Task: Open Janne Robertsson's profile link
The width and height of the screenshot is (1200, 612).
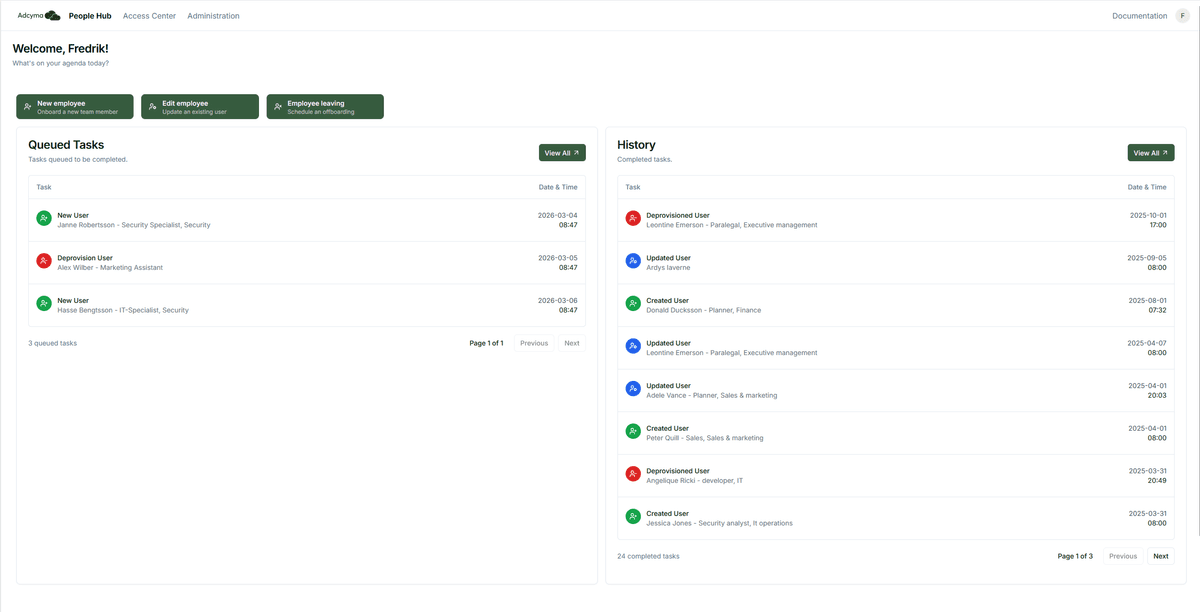Action: pyautogui.click(x=87, y=224)
